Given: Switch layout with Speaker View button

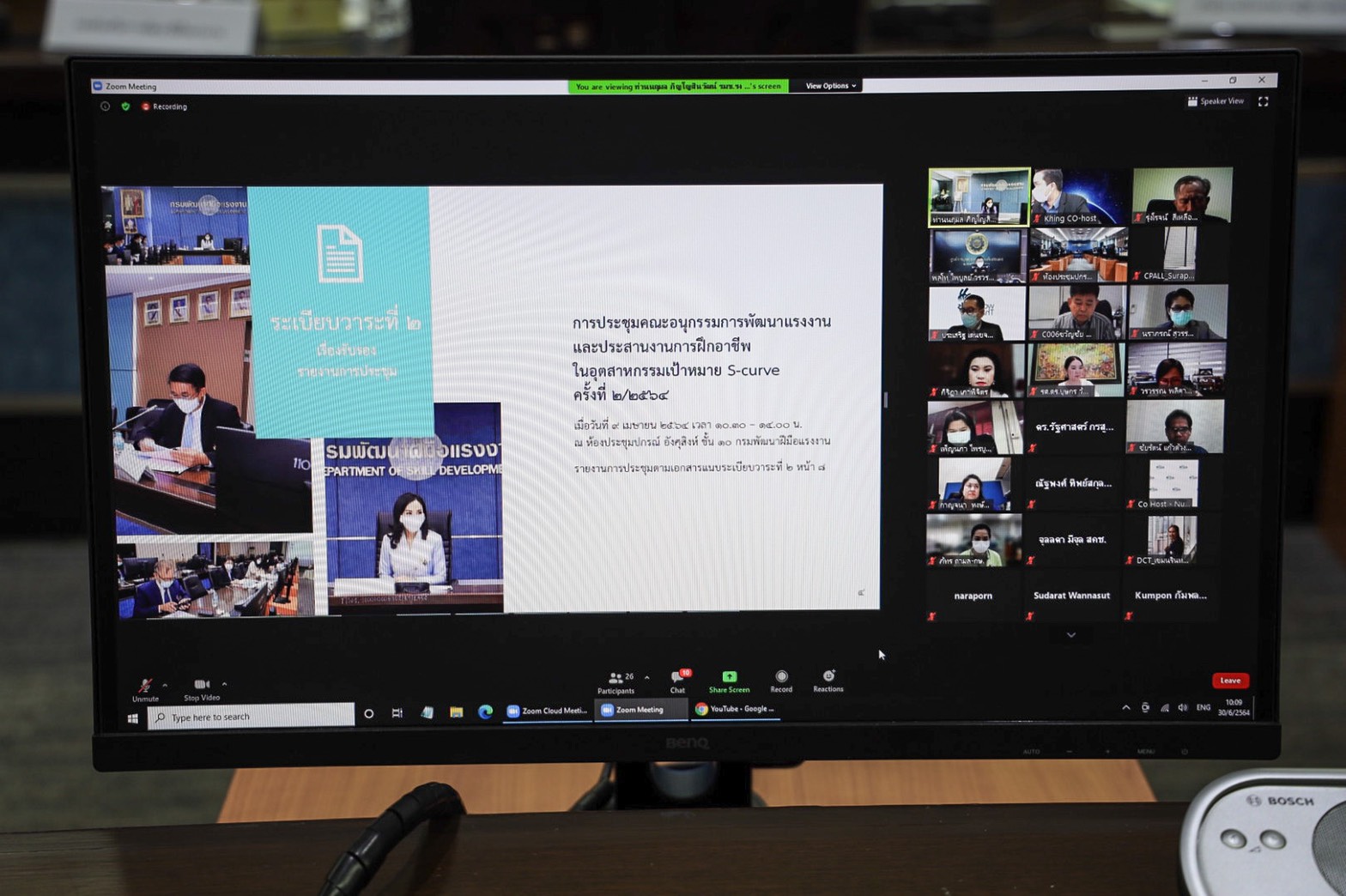Looking at the screenshot, I should tap(1216, 101).
